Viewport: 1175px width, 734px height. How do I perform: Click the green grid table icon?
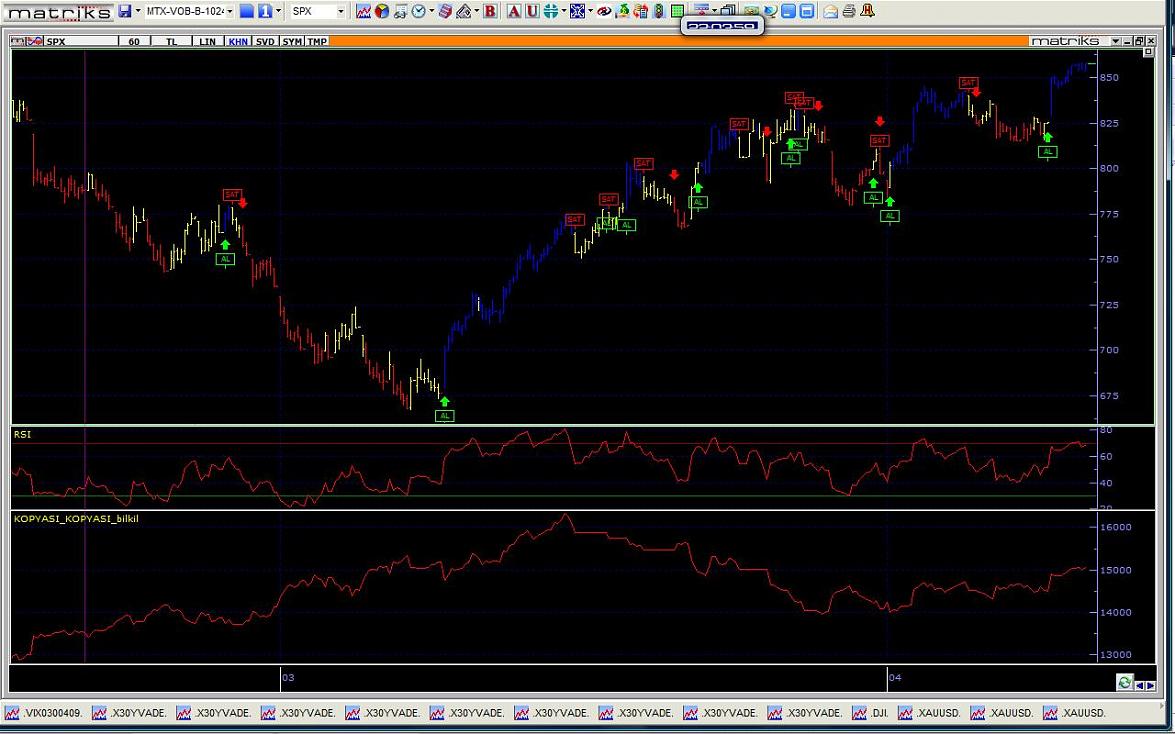click(677, 11)
